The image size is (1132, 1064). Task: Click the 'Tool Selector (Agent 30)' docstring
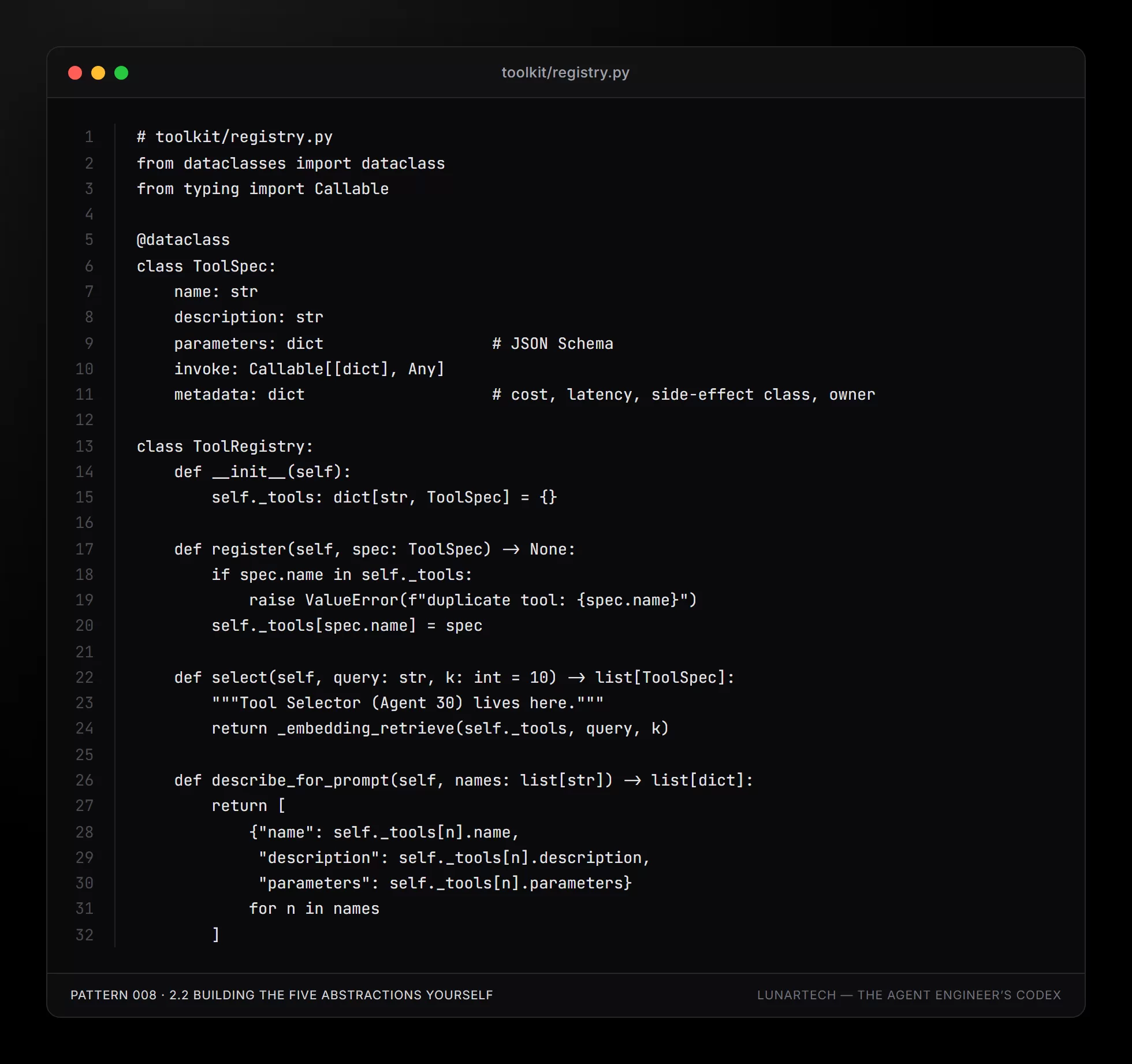click(408, 703)
